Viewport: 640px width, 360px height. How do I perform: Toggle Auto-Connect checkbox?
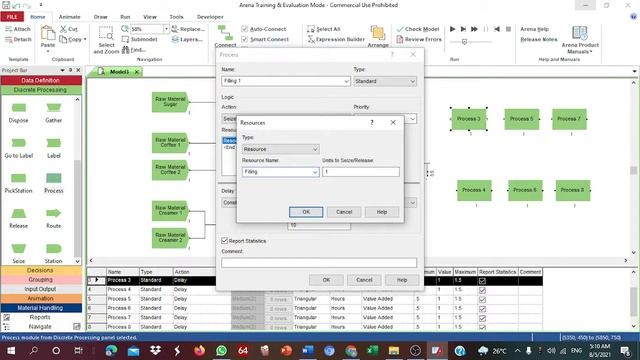[x=244, y=29]
